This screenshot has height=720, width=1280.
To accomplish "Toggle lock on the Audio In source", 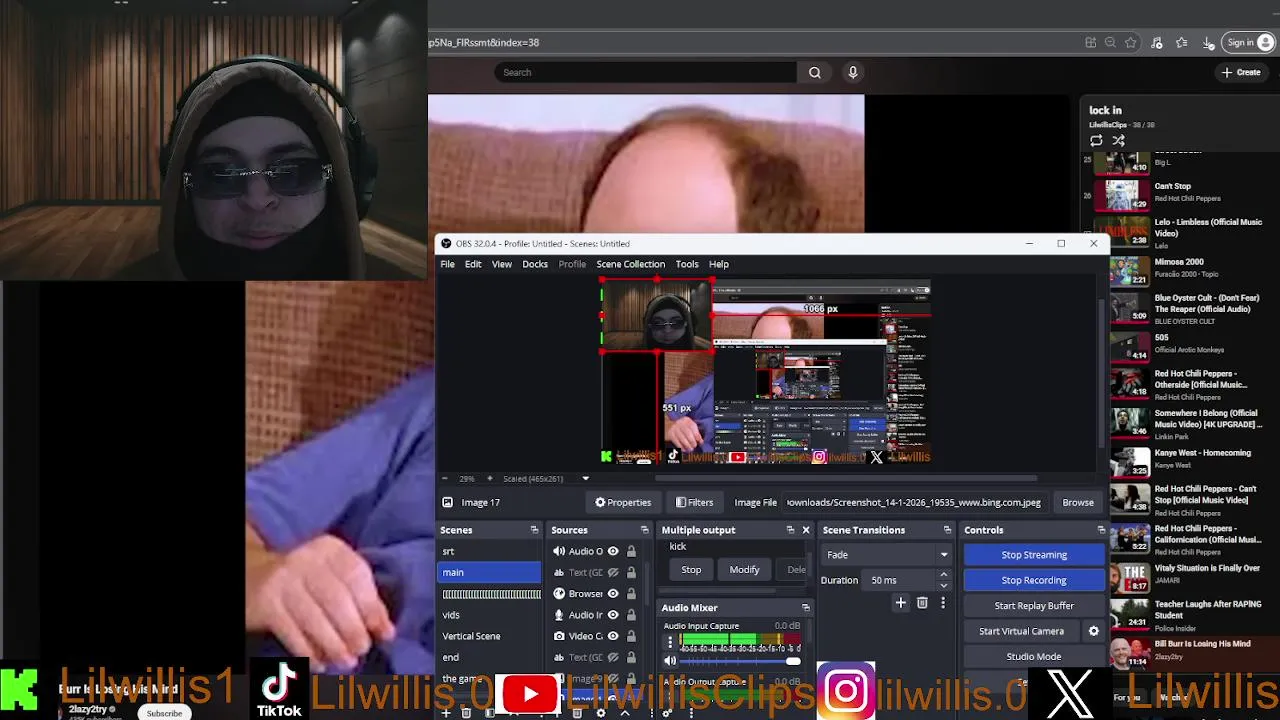I will 631,615.
